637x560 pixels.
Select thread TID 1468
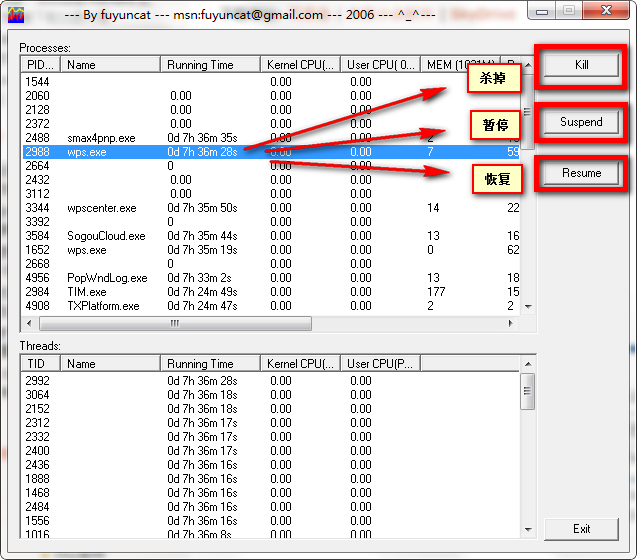tap(271, 493)
